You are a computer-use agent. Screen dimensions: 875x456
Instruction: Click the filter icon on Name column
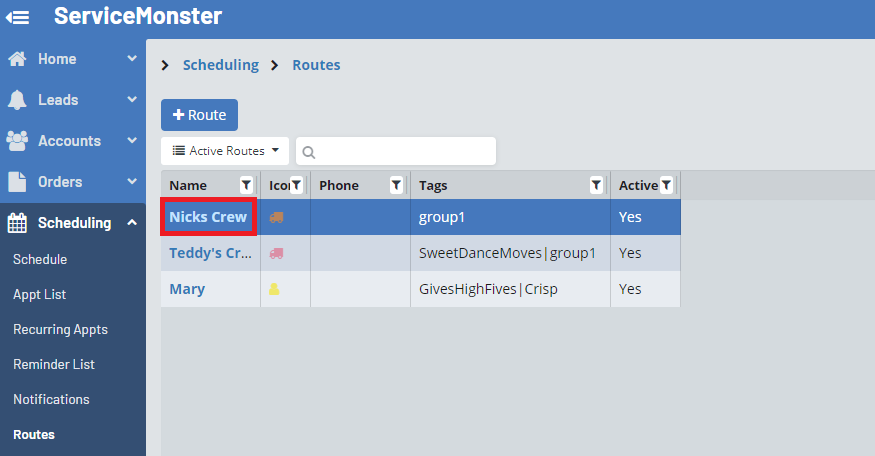[246, 185]
